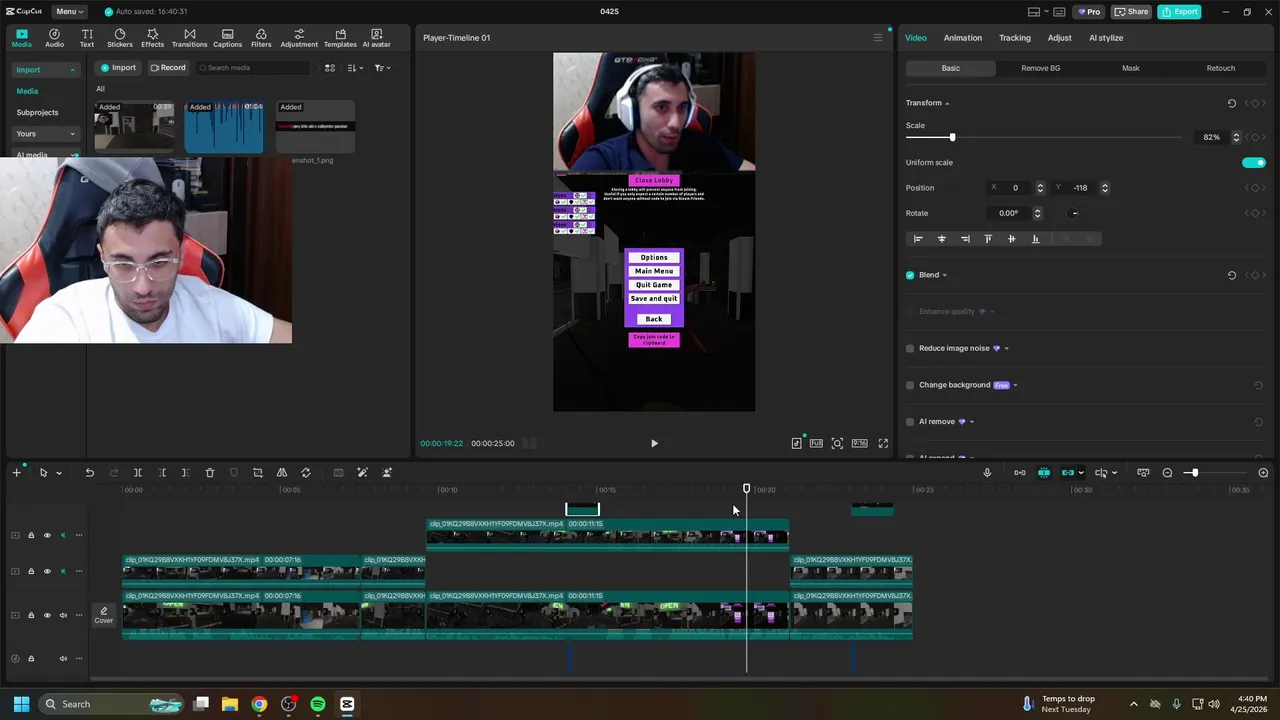
Task: Mute the main track with Cover
Action: pos(63,615)
